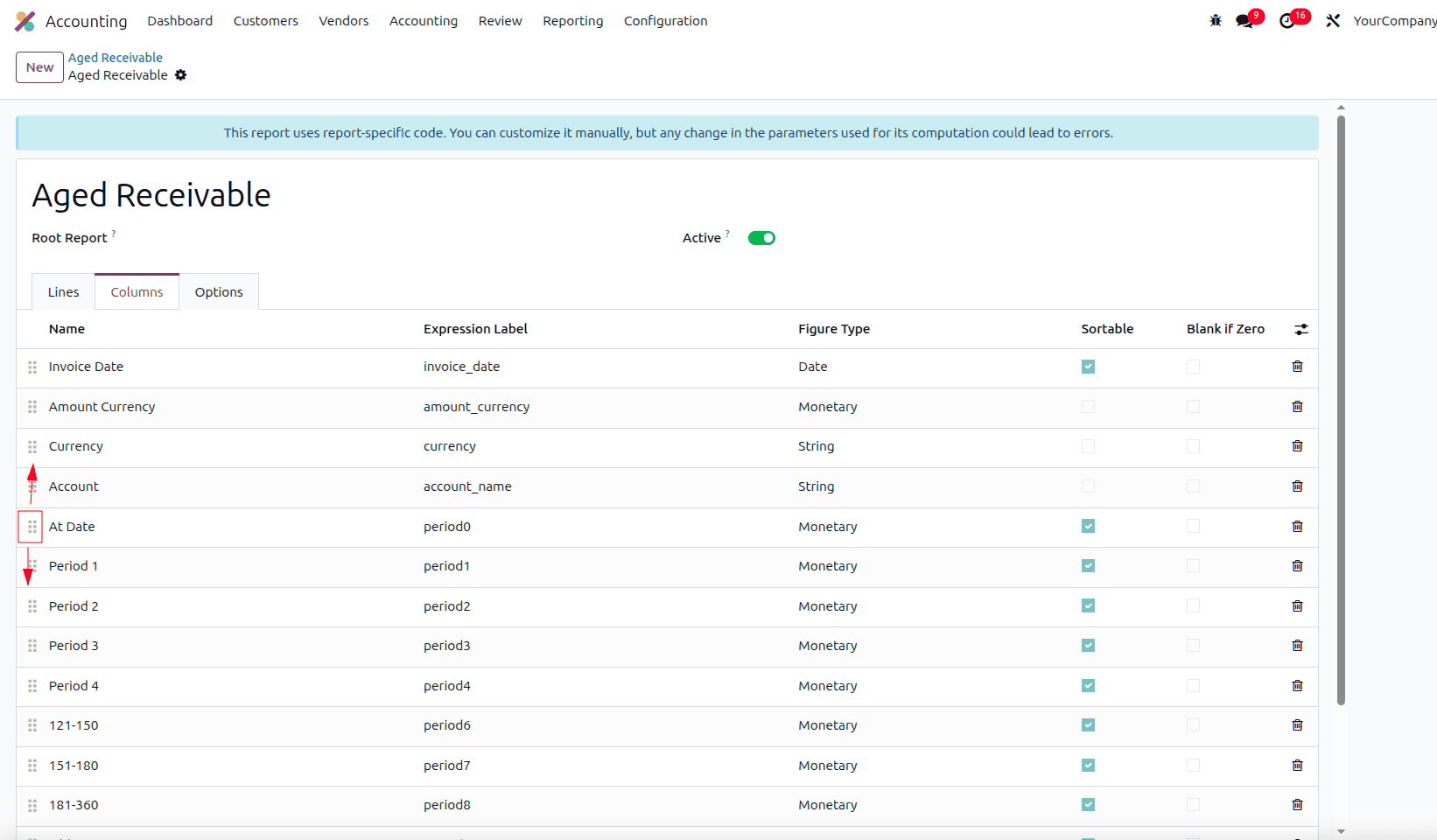This screenshot has height=840, width=1437.
Task: Click the Accounting app logo icon
Action: (25, 21)
